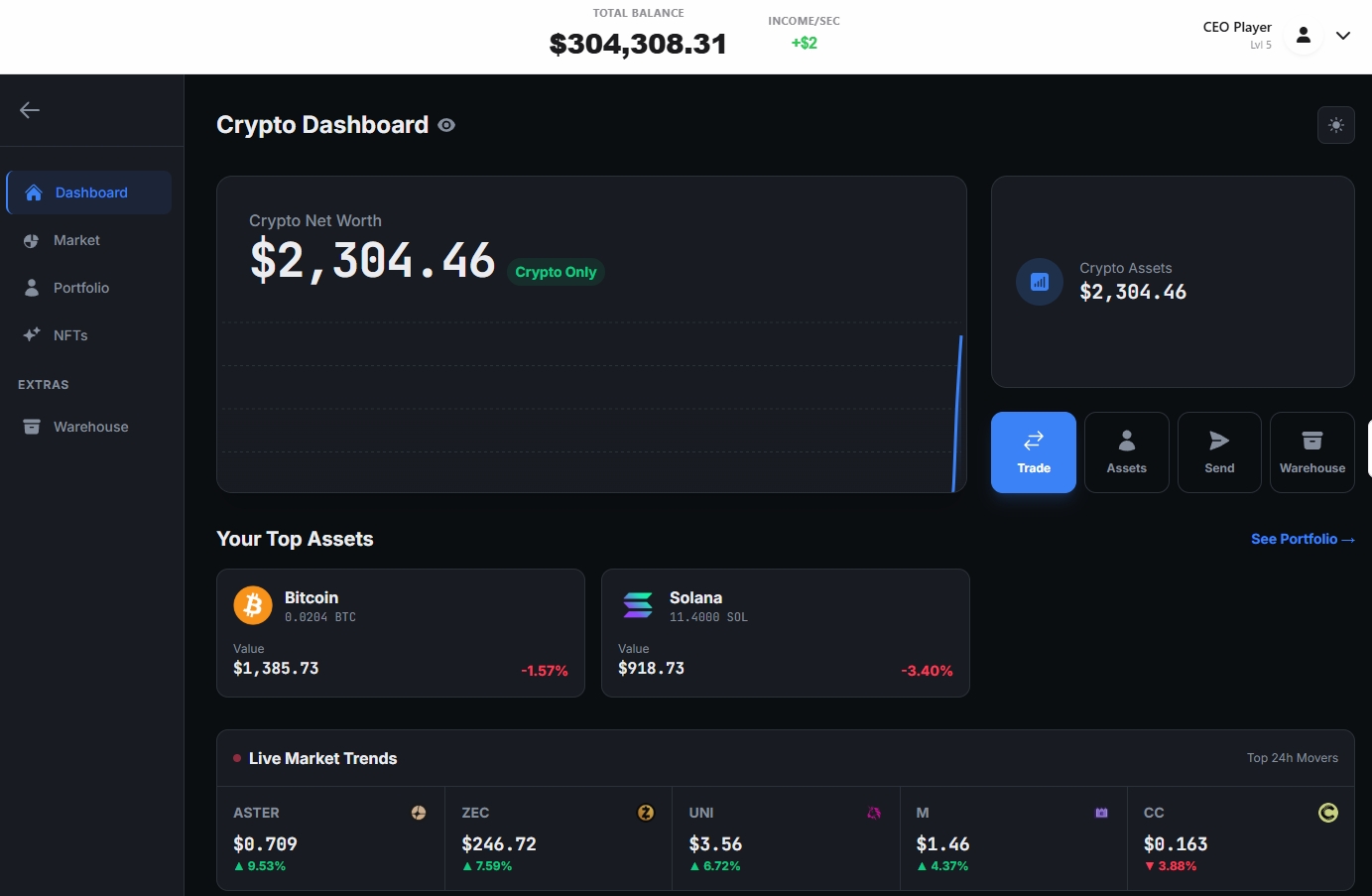Click the CC coin icon
This screenshot has width=1372, height=896.
[1327, 813]
